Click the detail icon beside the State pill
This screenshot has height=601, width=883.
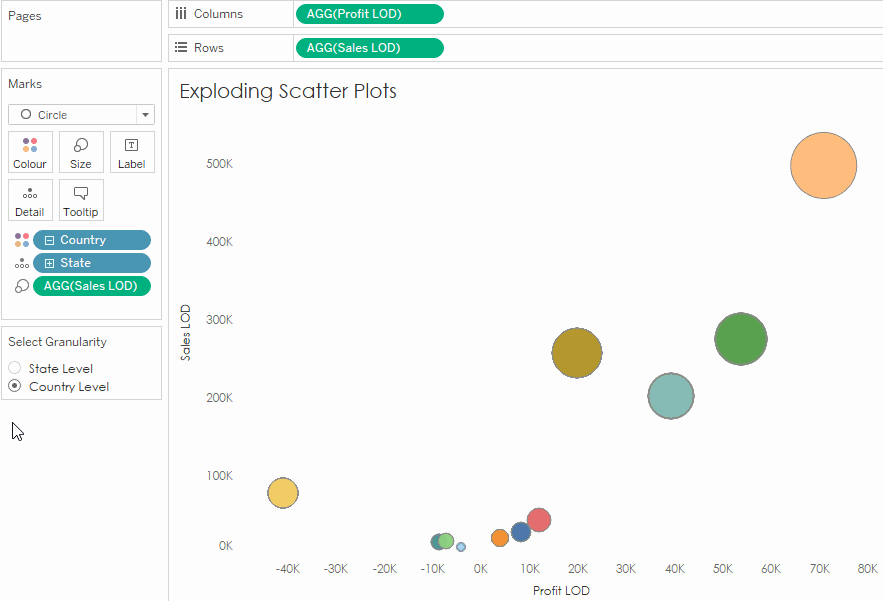coord(21,262)
